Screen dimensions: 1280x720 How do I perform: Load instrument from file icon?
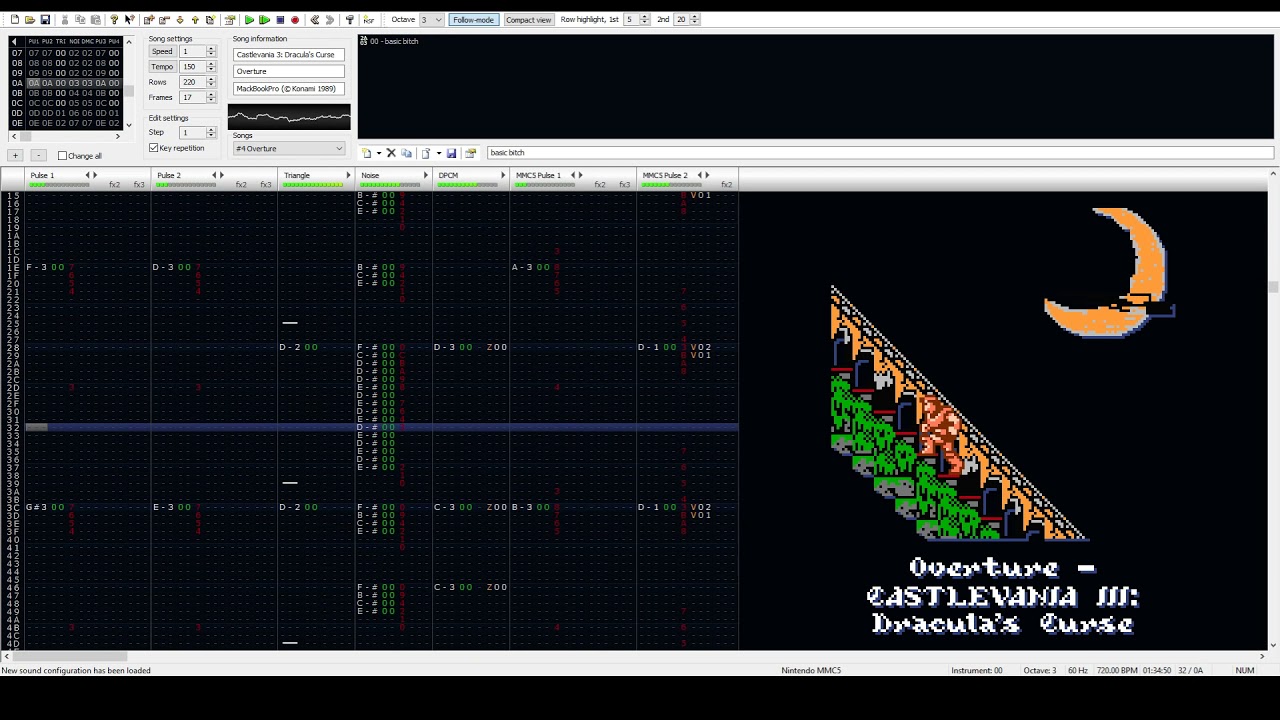424,153
